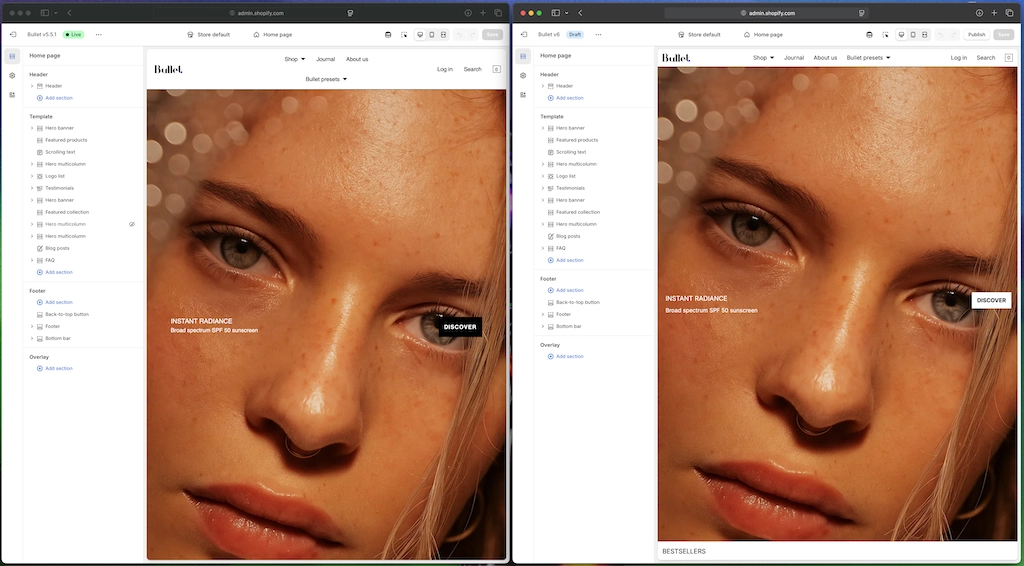Expand Bottom bar section in Bullet v6 window
1024x566 pixels.
tap(542, 326)
